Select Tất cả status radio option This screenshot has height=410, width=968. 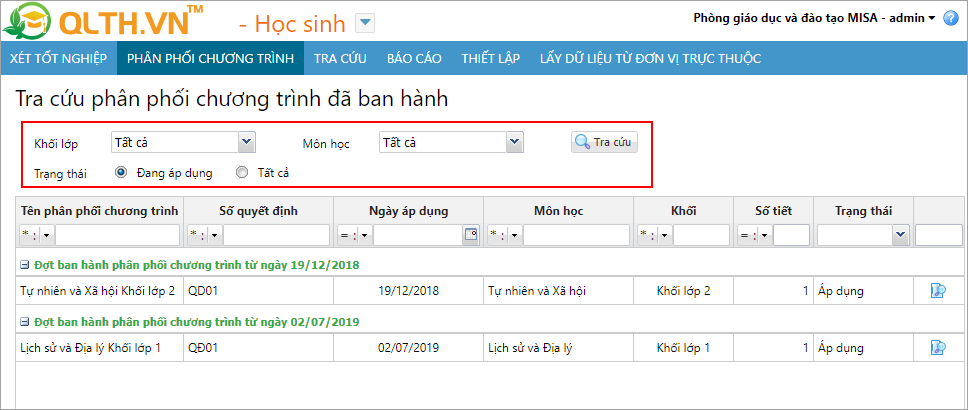click(242, 172)
